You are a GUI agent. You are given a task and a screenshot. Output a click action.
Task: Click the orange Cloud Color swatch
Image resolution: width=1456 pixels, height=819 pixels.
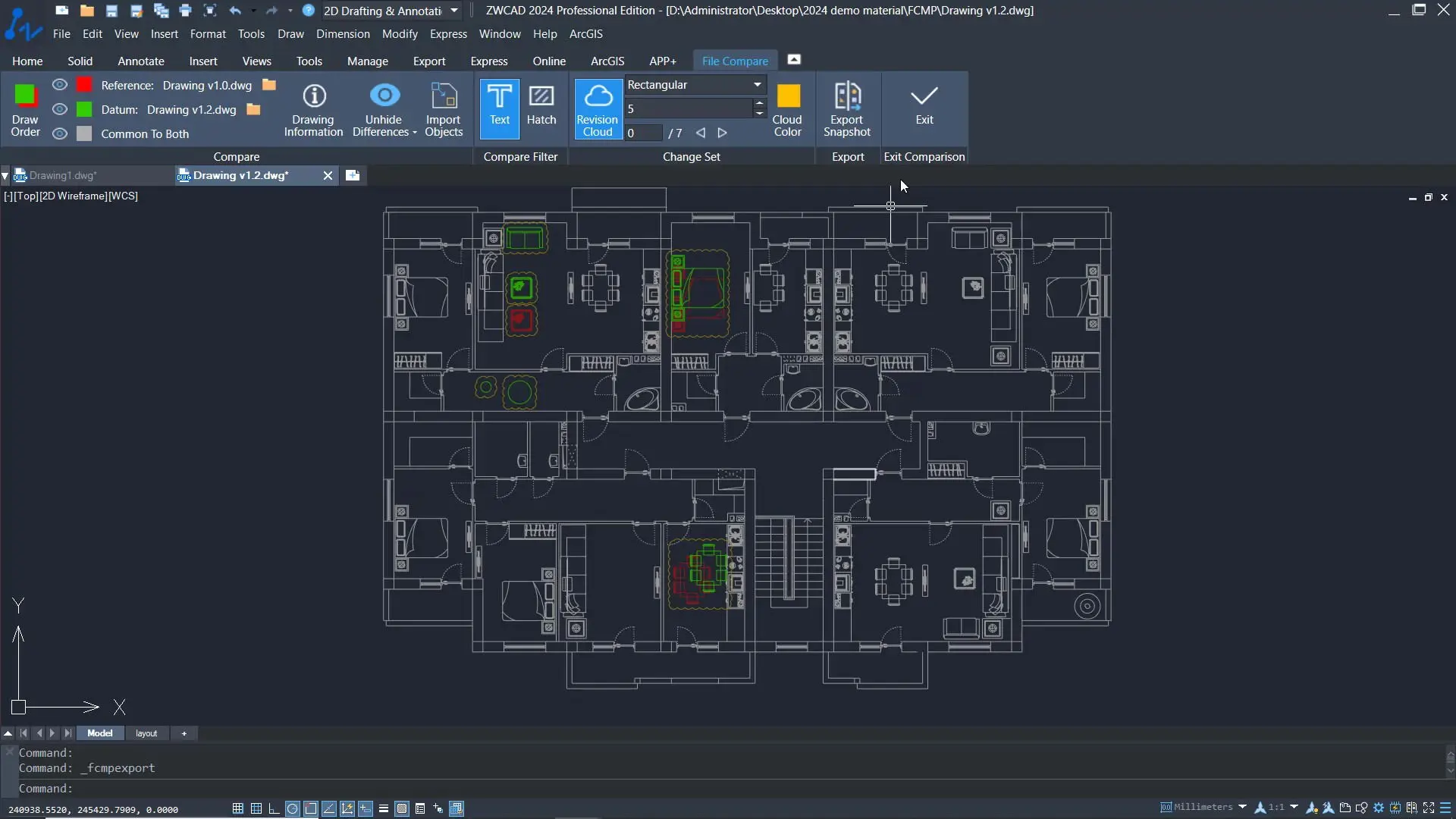(788, 96)
